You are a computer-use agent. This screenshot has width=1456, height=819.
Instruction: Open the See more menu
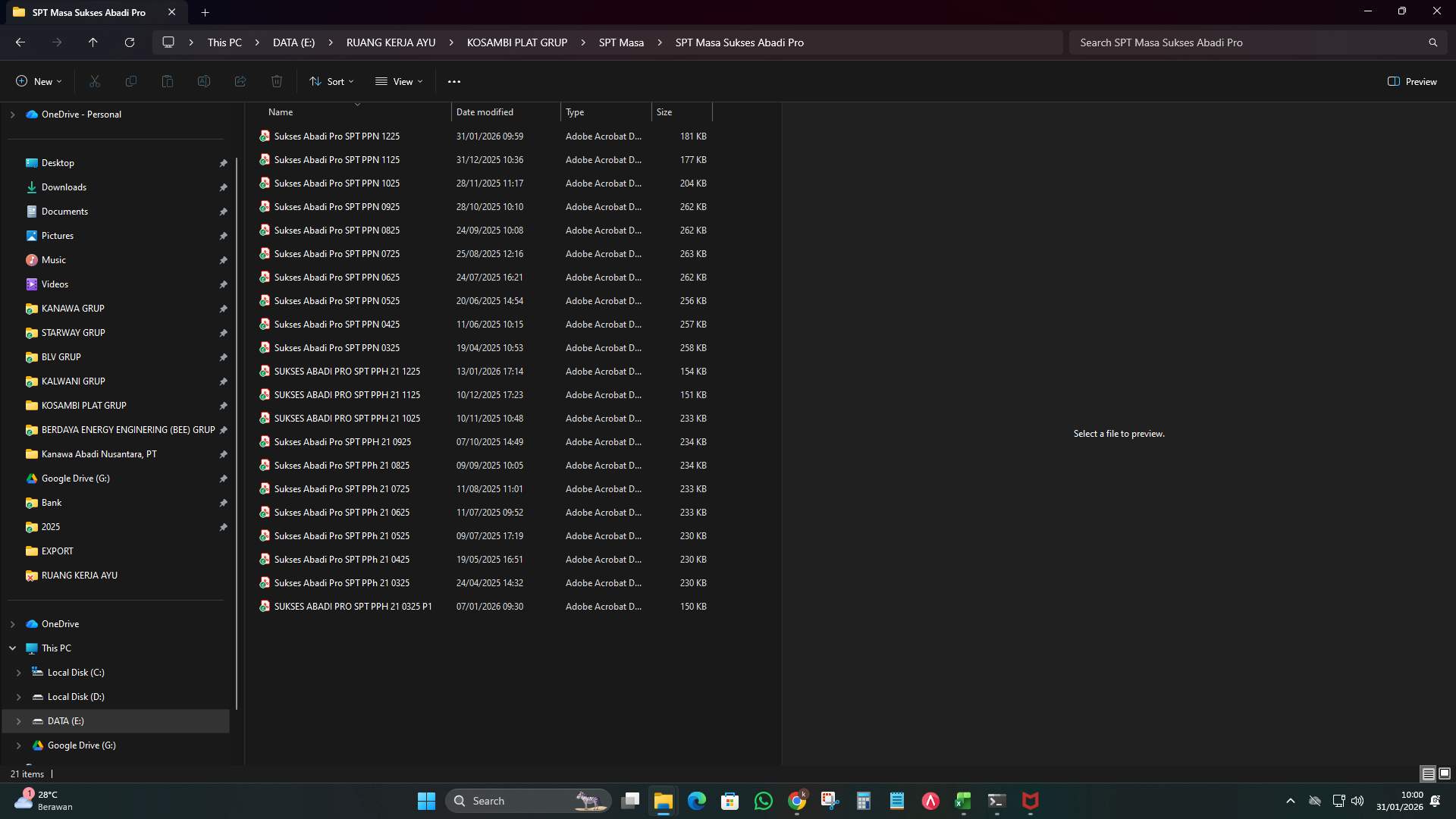[453, 81]
